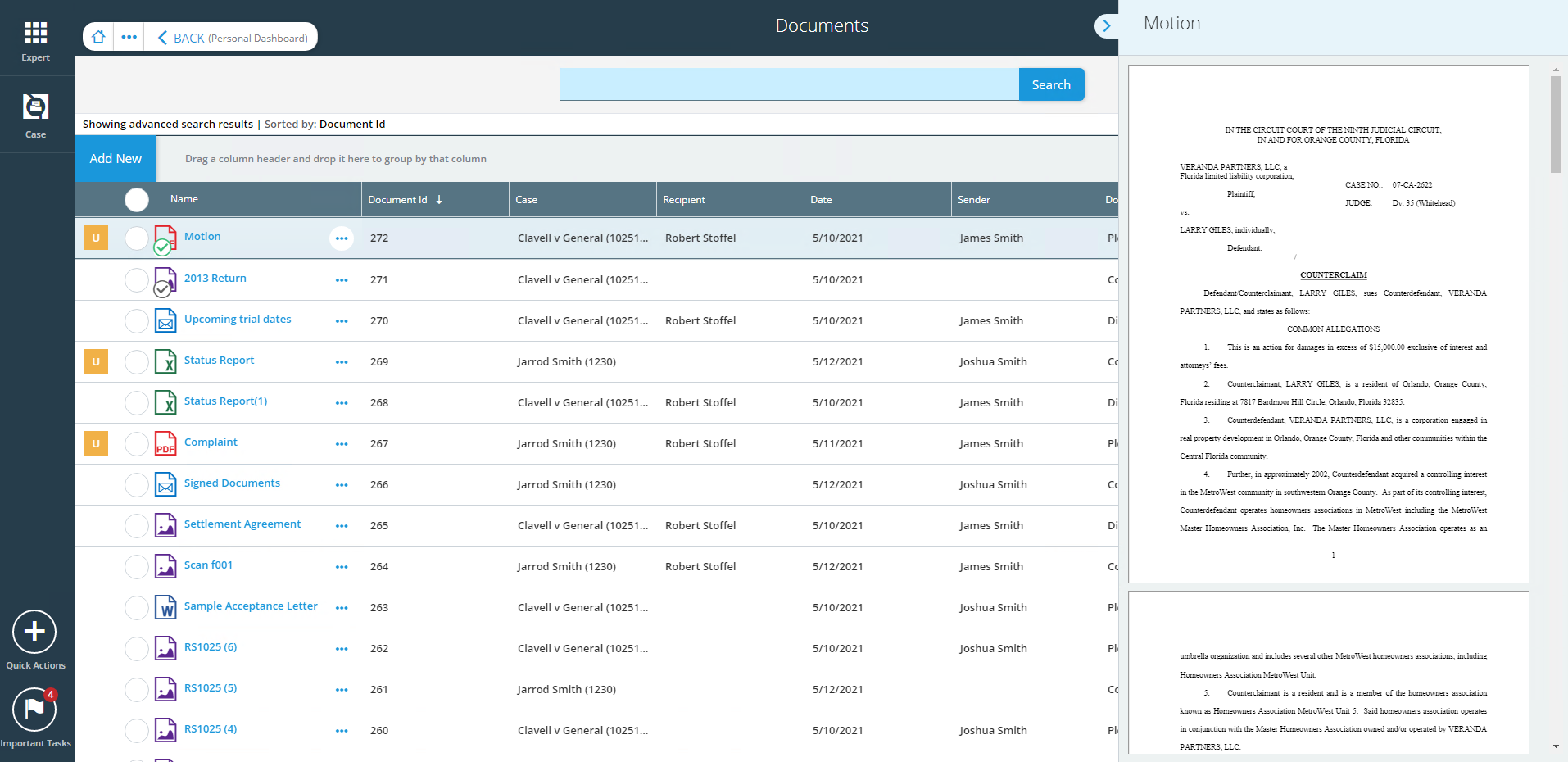Collapse the Motion preview panel with the chevron
Image resolution: width=1568 pixels, height=762 pixels.
[x=1108, y=25]
